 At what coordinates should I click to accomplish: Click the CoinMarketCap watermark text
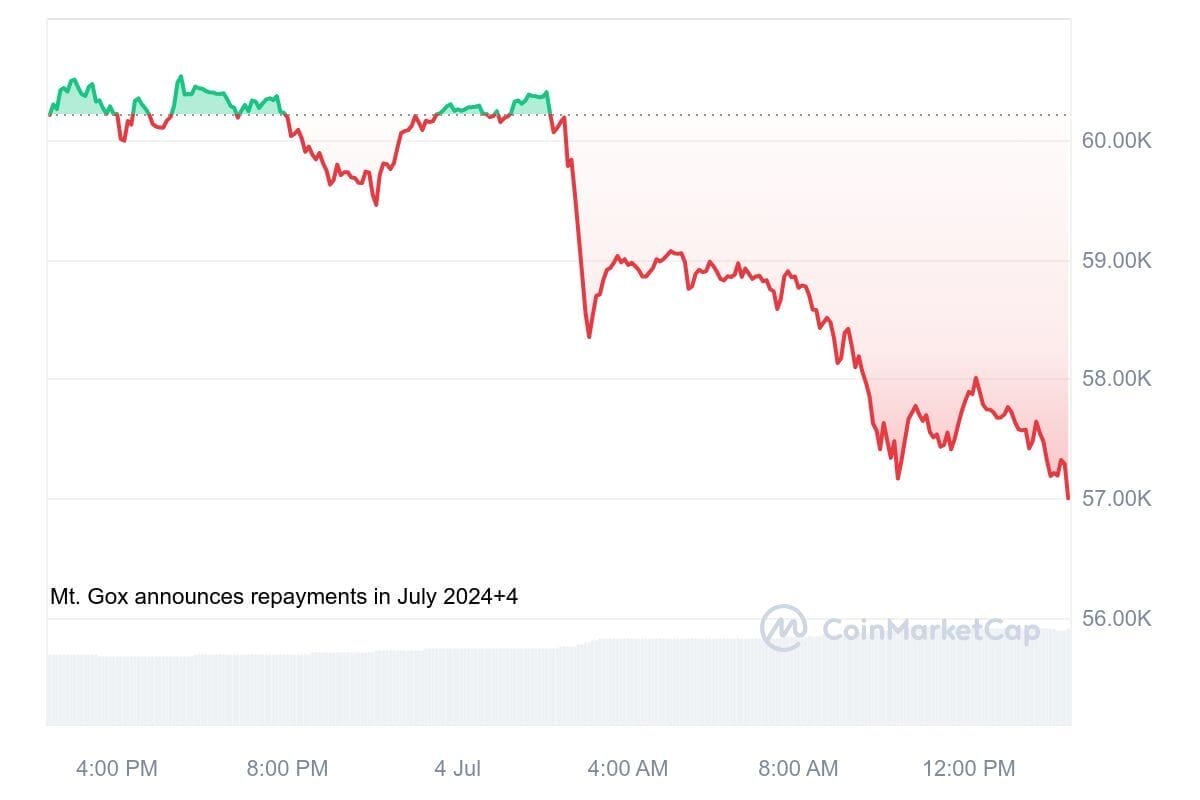pos(930,629)
